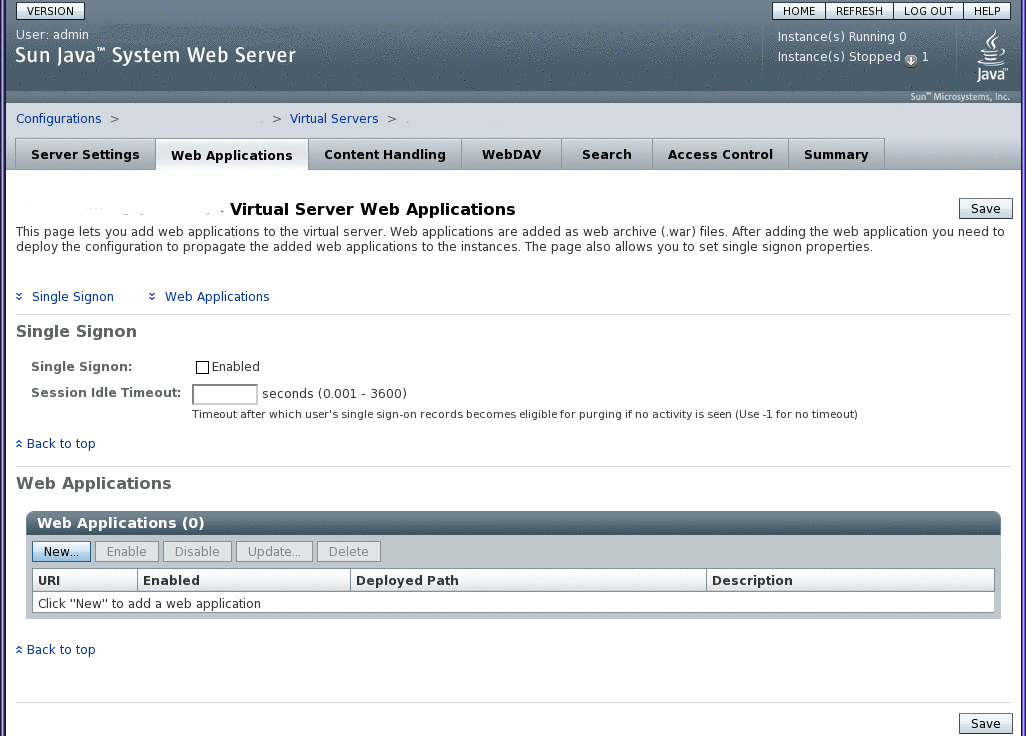The image size is (1026, 736).
Task: Refresh the page with the REFRESH button
Action: [x=859, y=11]
